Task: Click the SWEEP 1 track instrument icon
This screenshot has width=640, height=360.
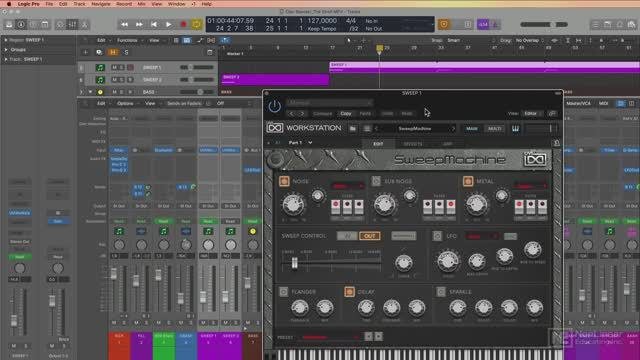Action: (x=100, y=67)
